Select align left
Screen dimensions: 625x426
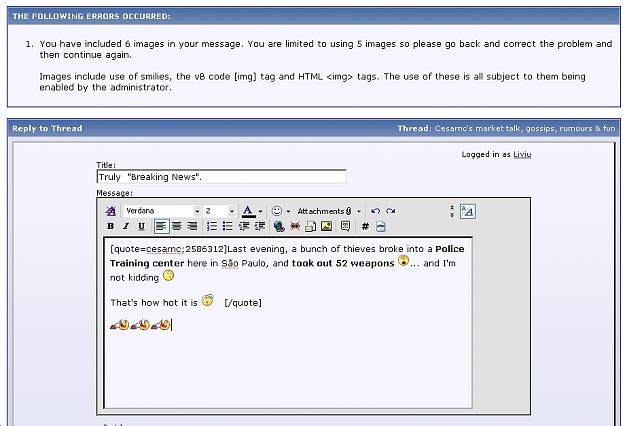coord(161,226)
